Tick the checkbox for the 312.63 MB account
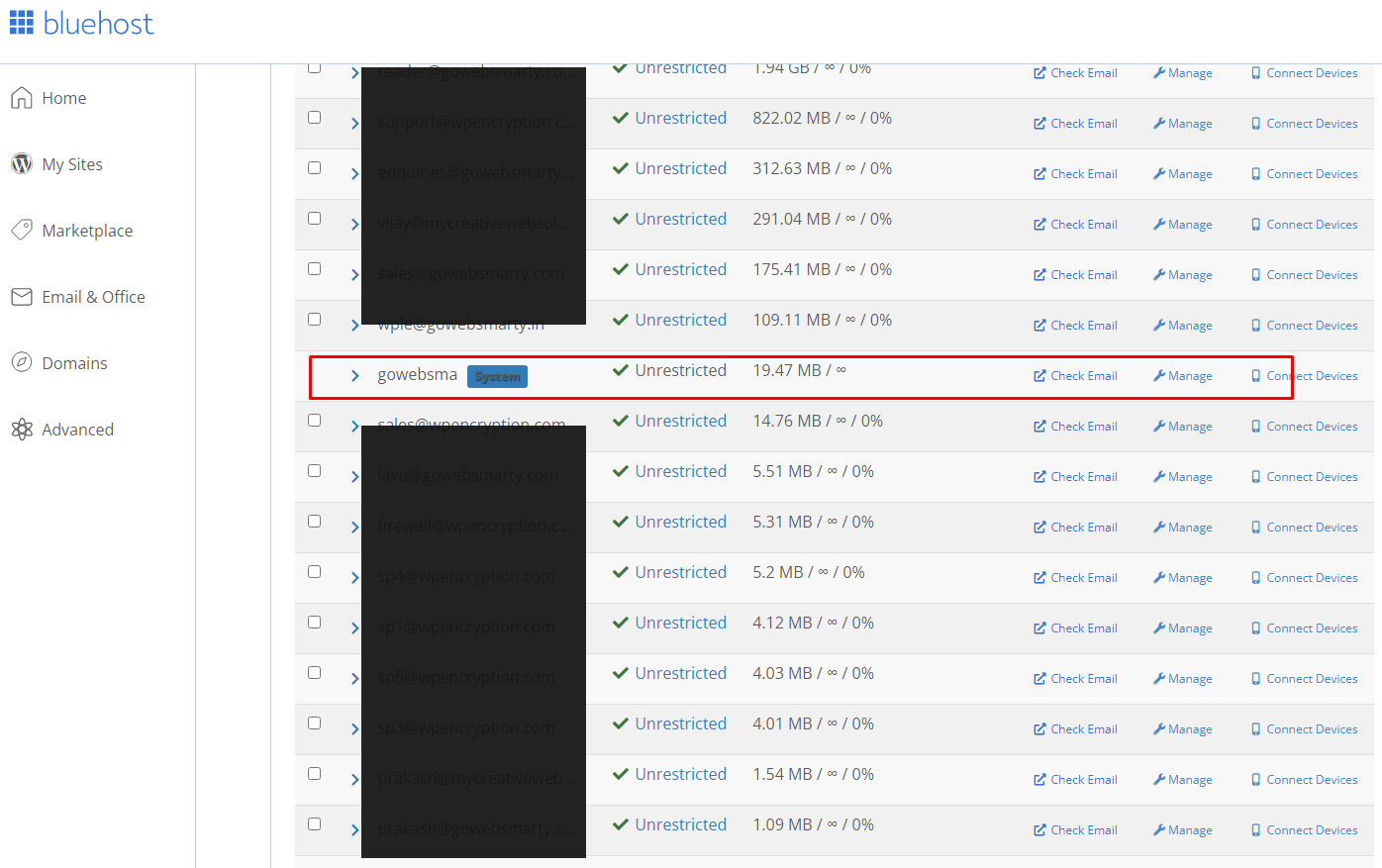This screenshot has width=1382, height=868. (x=314, y=168)
